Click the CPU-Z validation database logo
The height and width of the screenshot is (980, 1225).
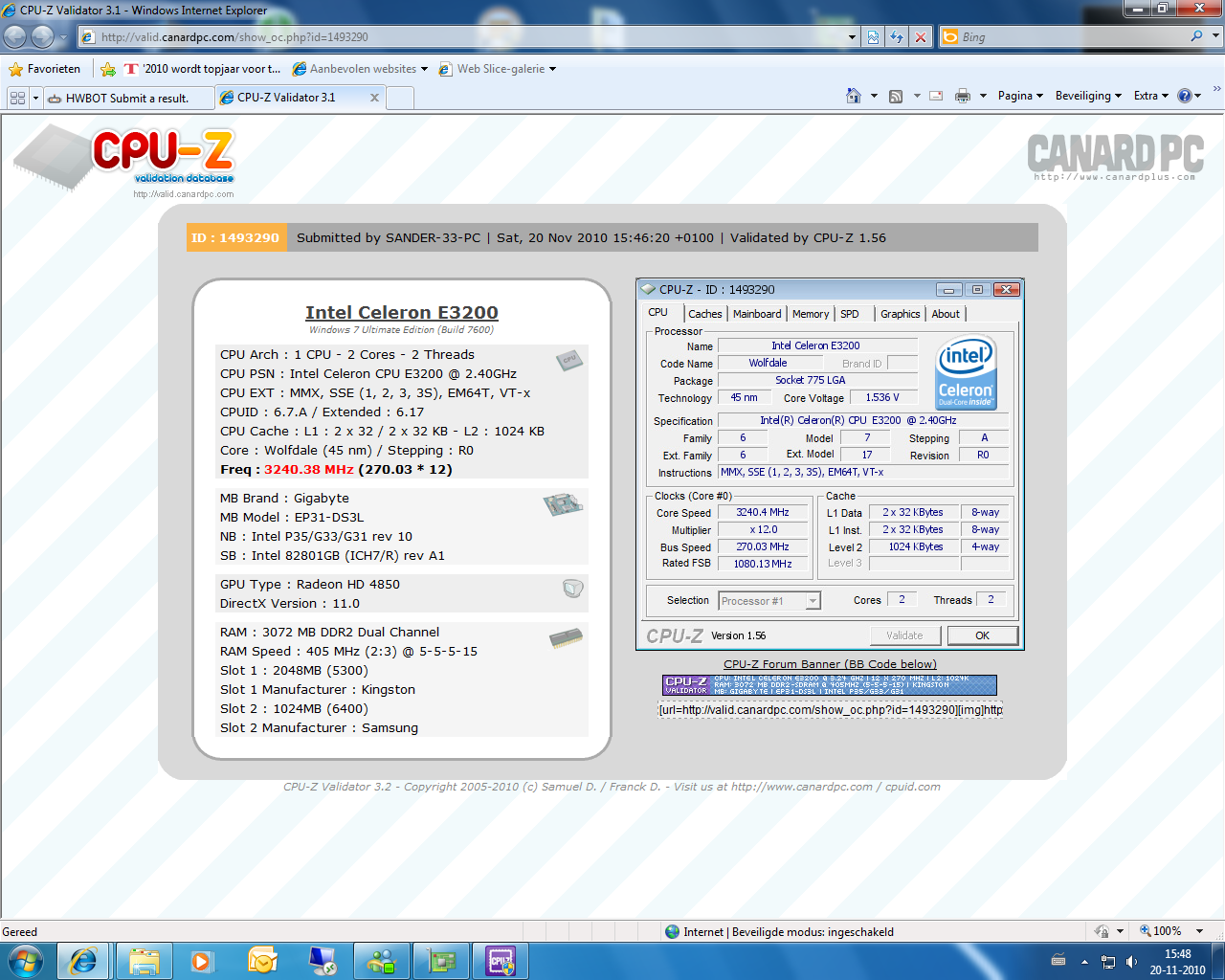(124, 161)
